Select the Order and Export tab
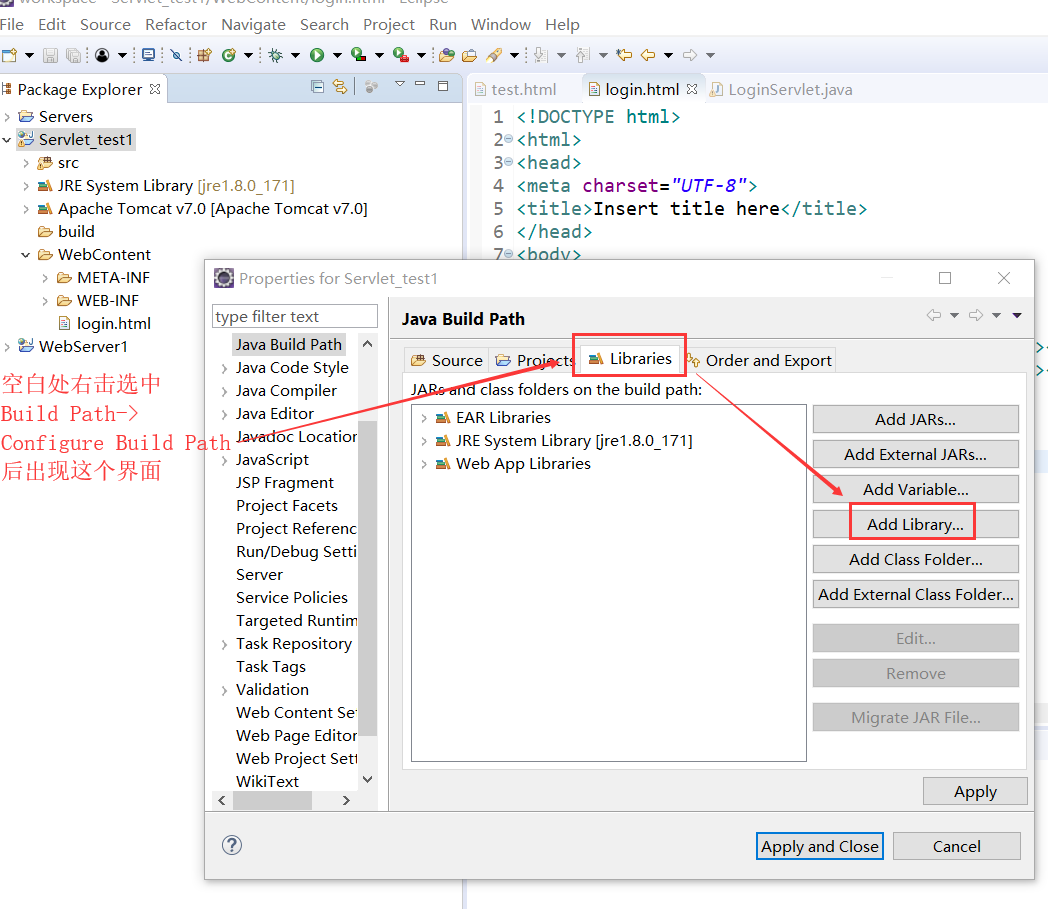The width and height of the screenshot is (1048, 909). tap(759, 360)
